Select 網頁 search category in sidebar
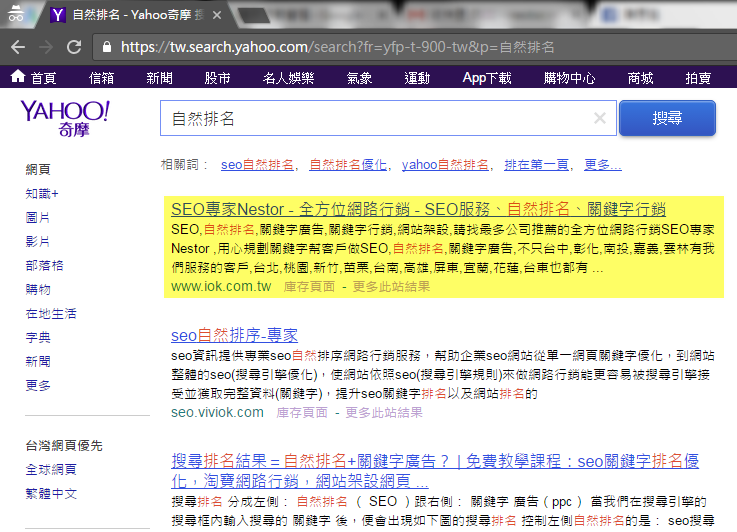This screenshot has width=737, height=532. tap(38, 169)
